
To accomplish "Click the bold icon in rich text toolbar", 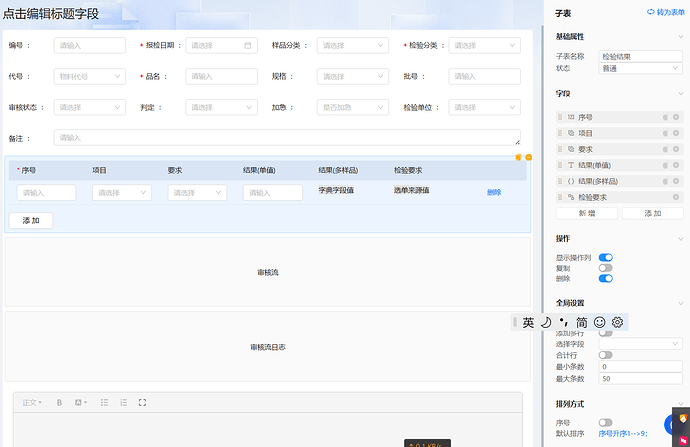I will [x=59, y=402].
